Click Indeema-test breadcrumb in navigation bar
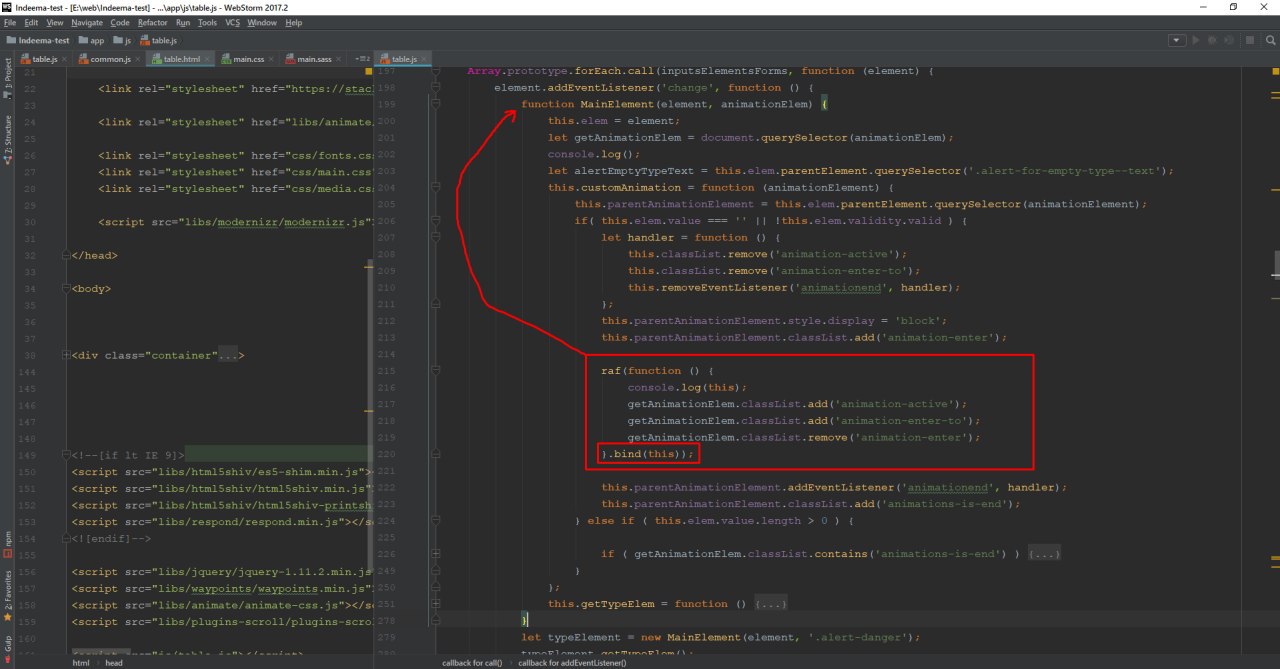The height and width of the screenshot is (669, 1280). click(39, 40)
